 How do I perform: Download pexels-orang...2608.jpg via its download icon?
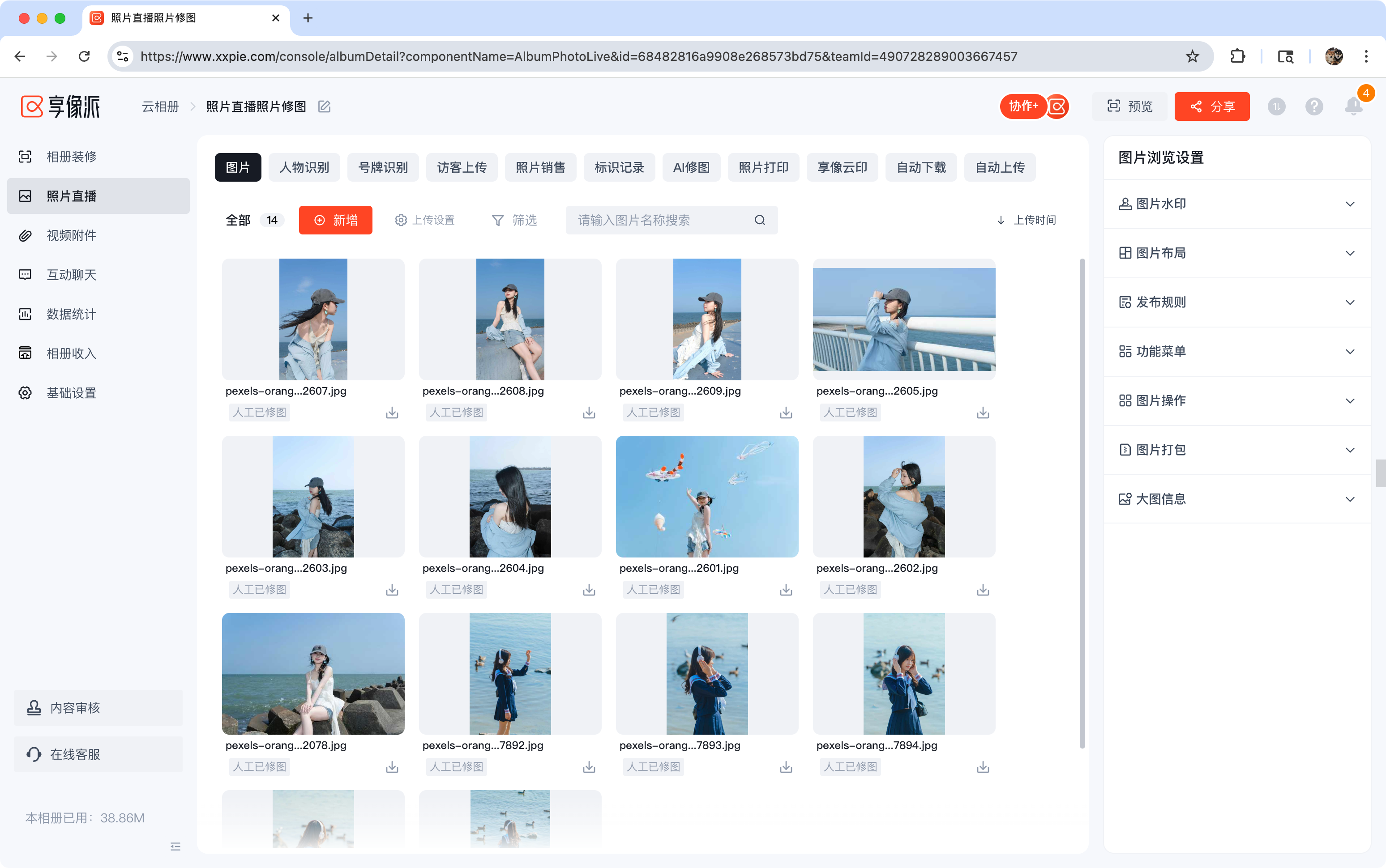589,413
